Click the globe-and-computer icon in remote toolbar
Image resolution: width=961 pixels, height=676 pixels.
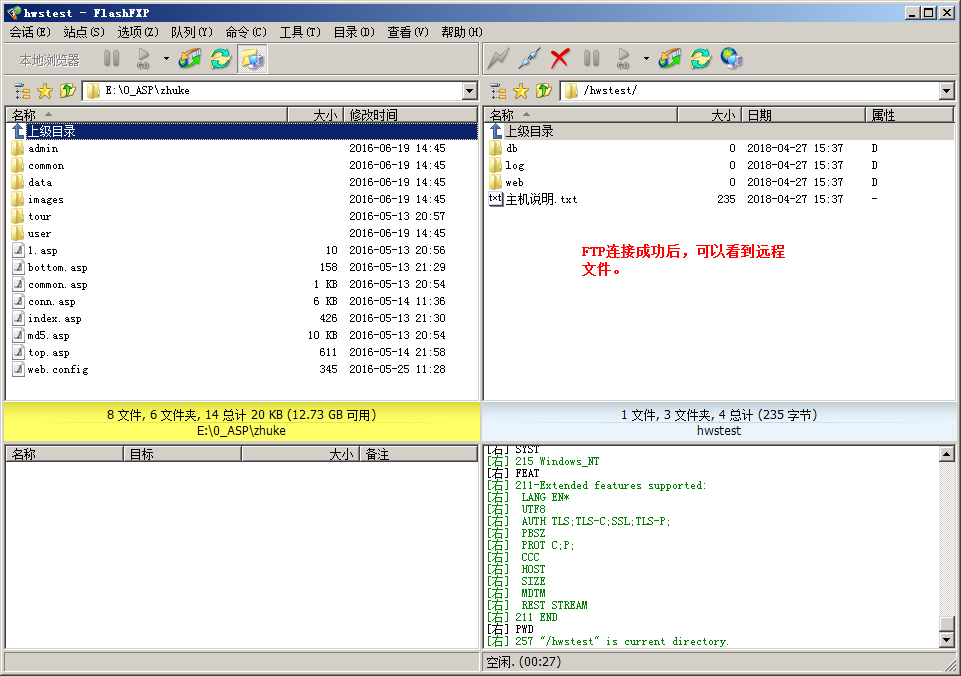click(731, 59)
